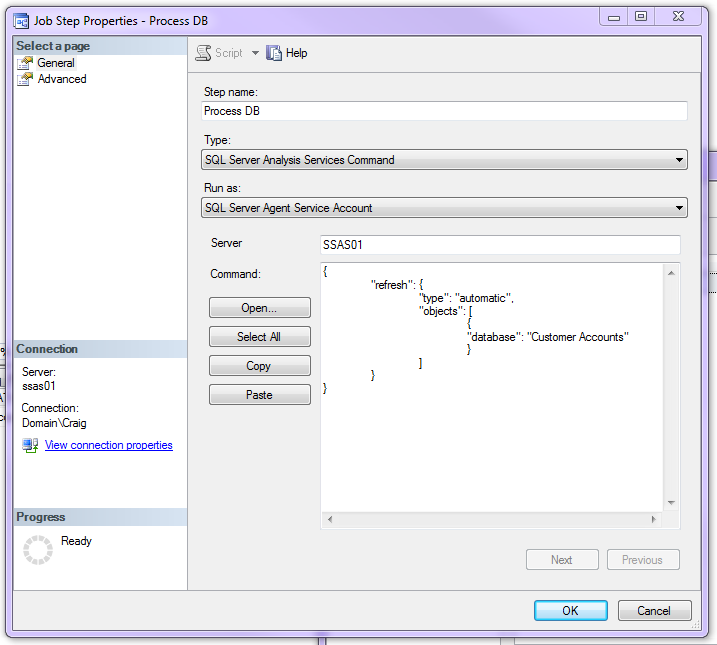Click the command box scroll down arrow
This screenshot has height=645, width=717.
[x=671, y=502]
